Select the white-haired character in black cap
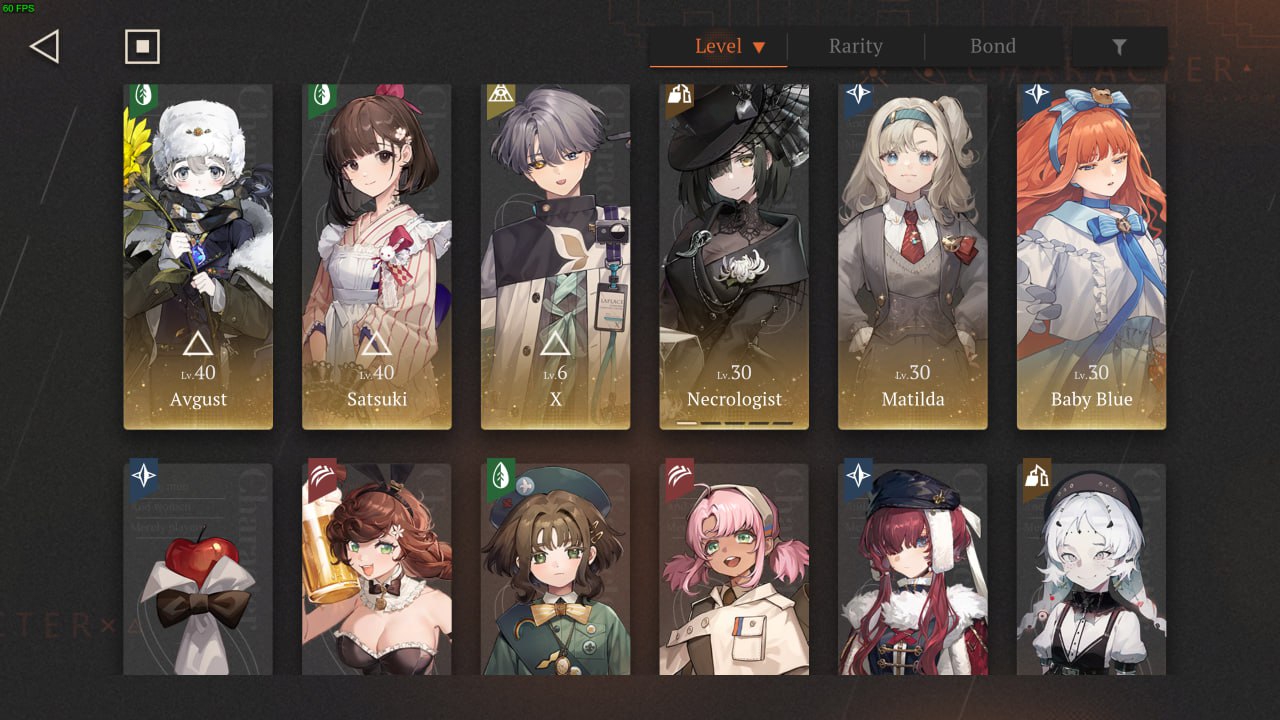Image resolution: width=1280 pixels, height=720 pixels. click(x=1091, y=569)
